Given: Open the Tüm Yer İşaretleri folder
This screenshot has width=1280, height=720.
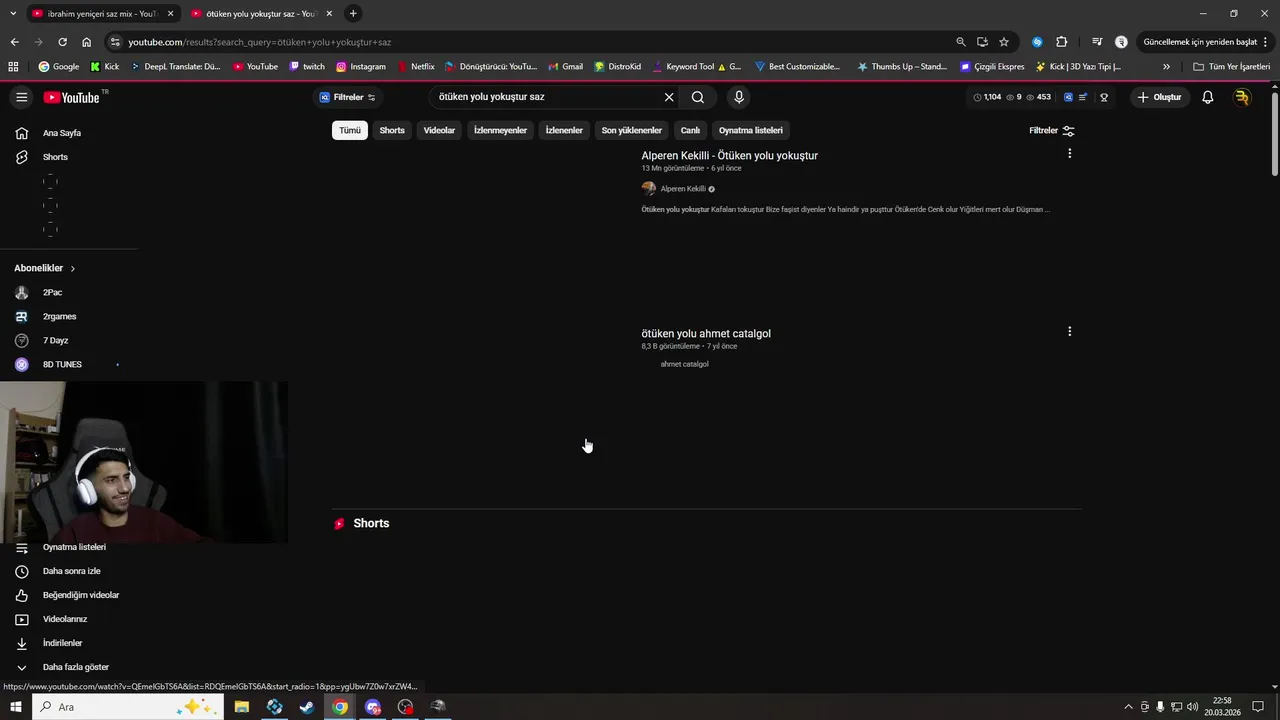Looking at the screenshot, I should coord(1232,67).
